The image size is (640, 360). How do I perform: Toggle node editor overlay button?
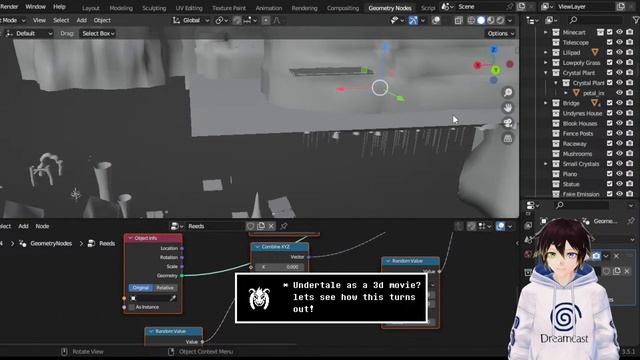[x=500, y=226]
